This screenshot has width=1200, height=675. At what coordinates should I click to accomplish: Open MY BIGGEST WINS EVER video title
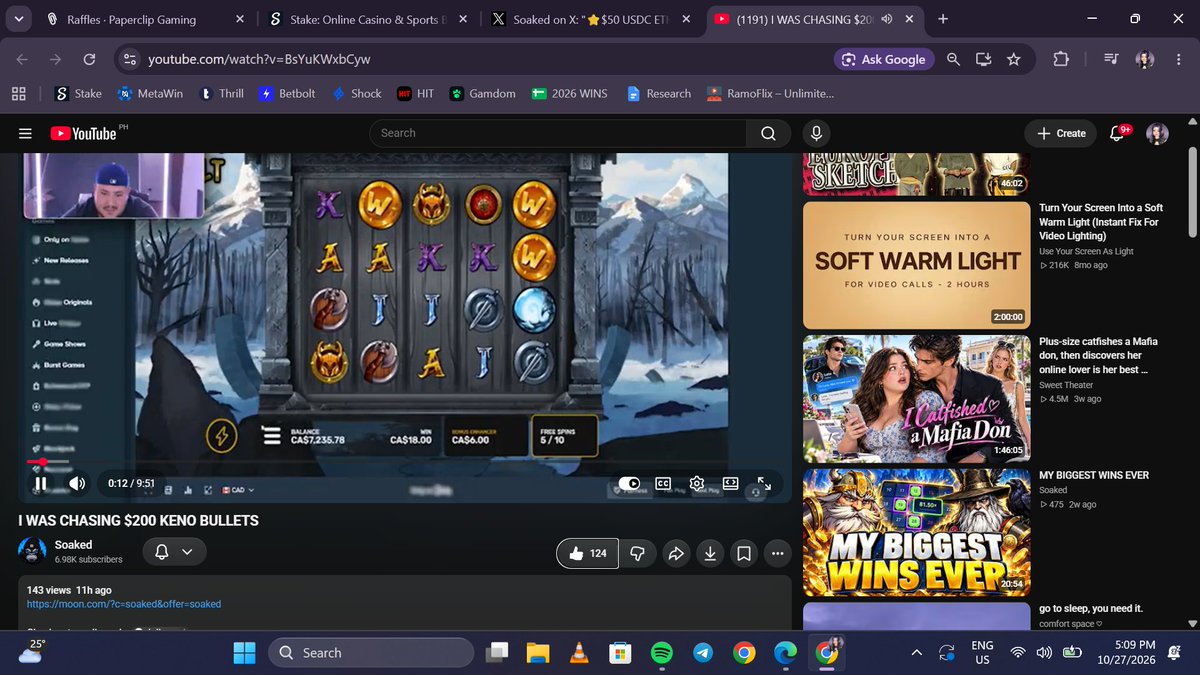1094,475
